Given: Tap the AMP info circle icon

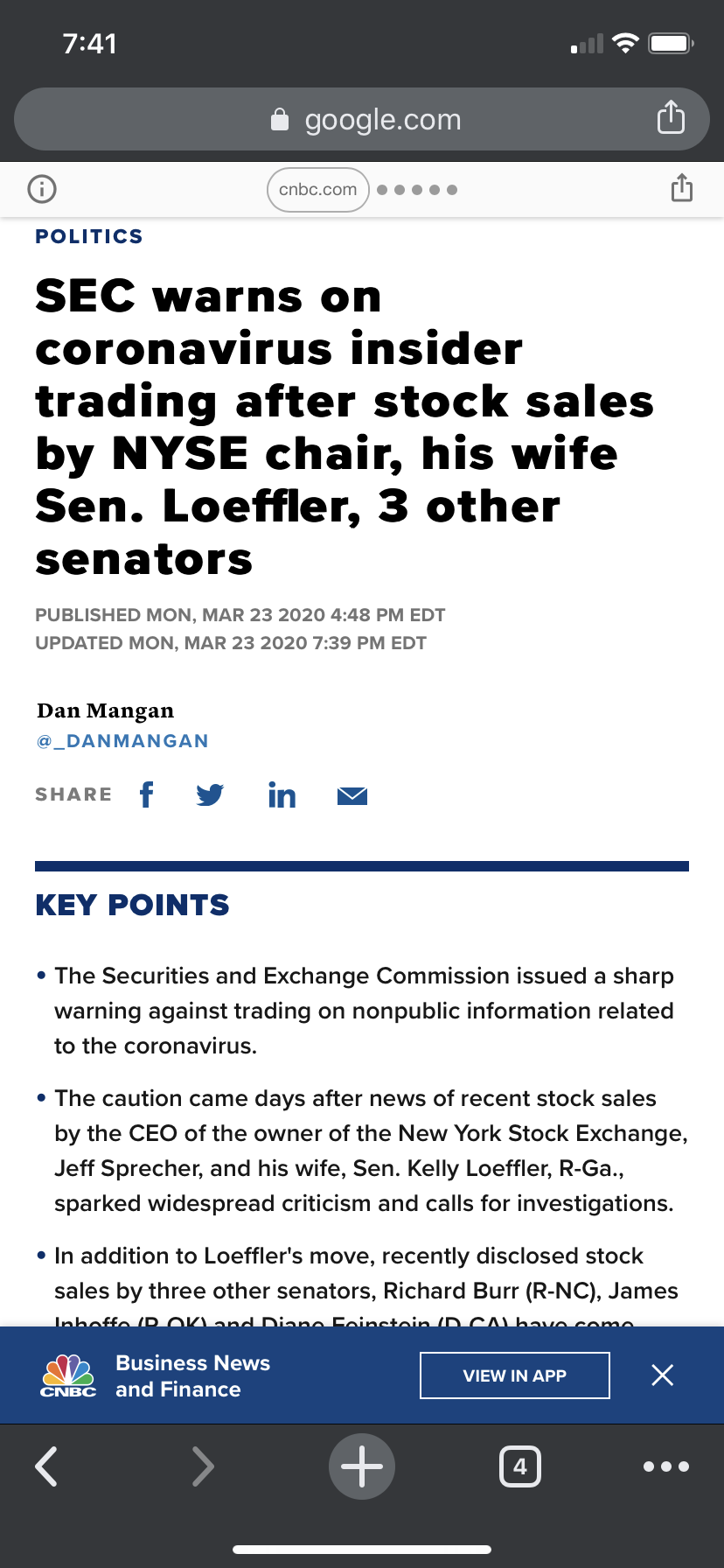Looking at the screenshot, I should coord(42,189).
